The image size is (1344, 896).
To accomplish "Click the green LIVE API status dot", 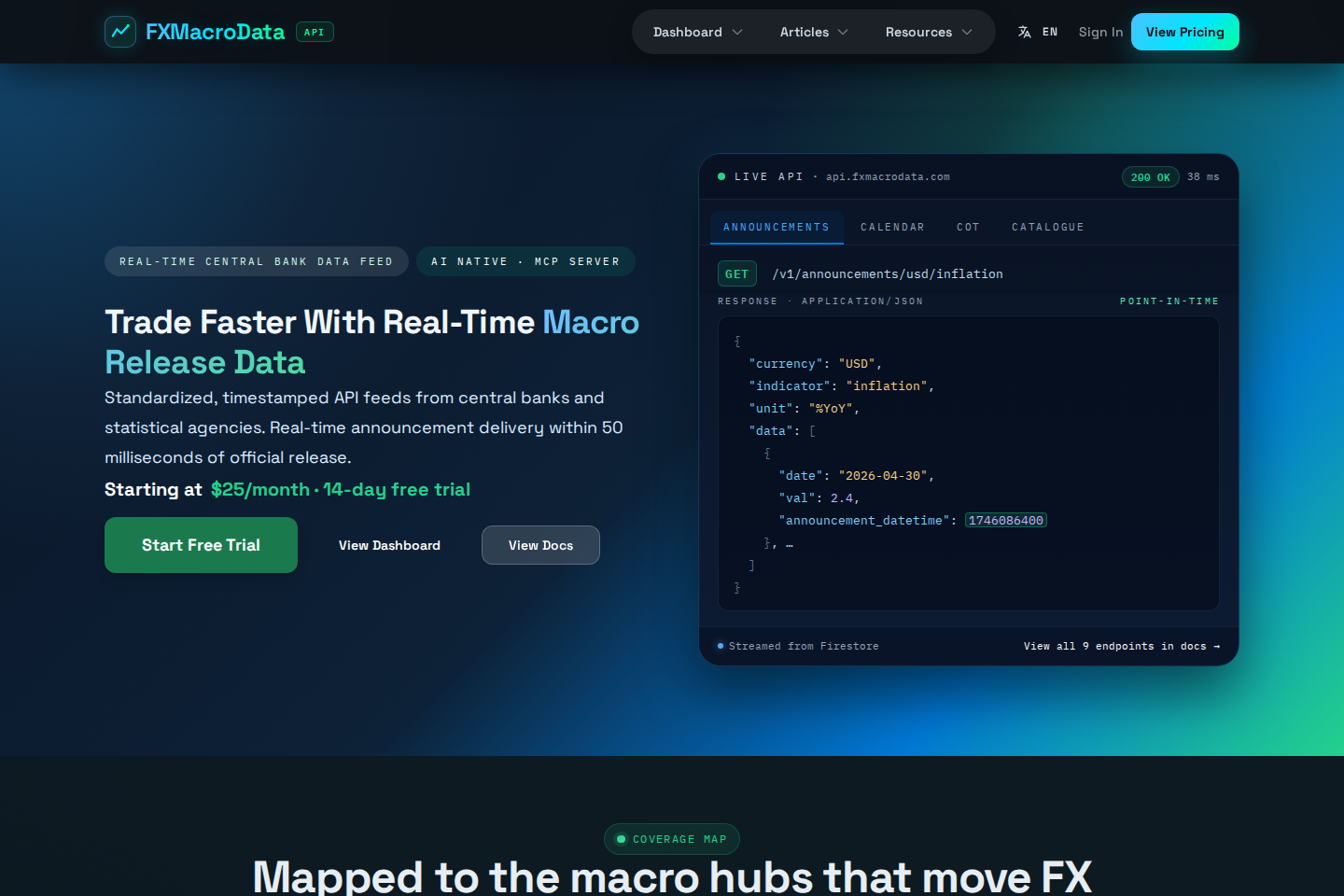I will click(x=721, y=176).
